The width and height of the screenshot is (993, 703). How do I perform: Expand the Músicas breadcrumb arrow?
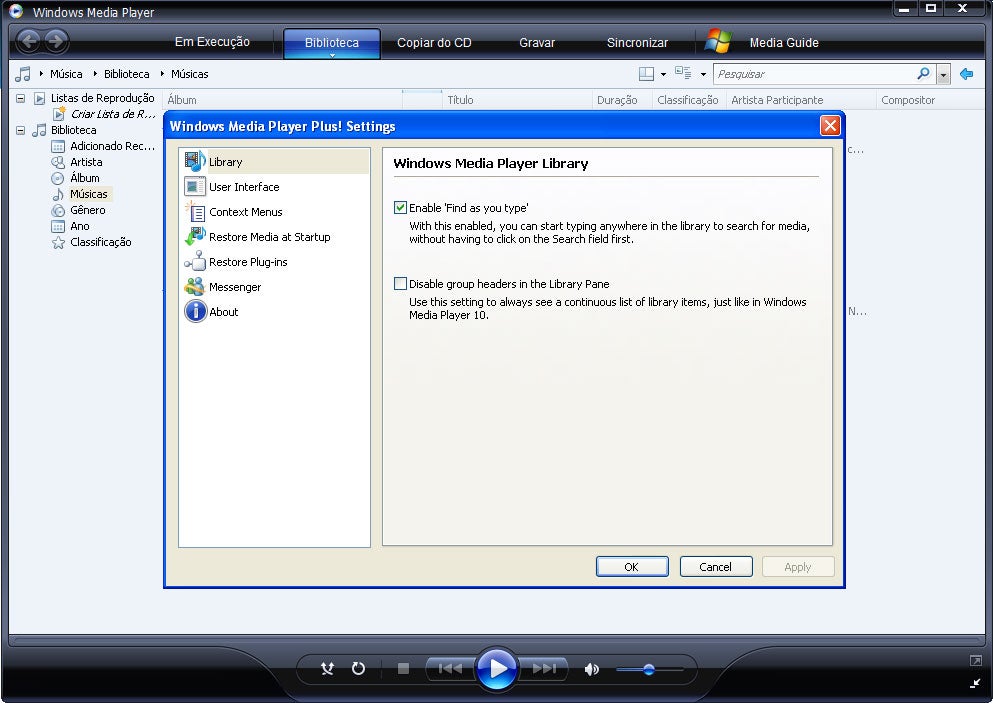click(x=162, y=73)
